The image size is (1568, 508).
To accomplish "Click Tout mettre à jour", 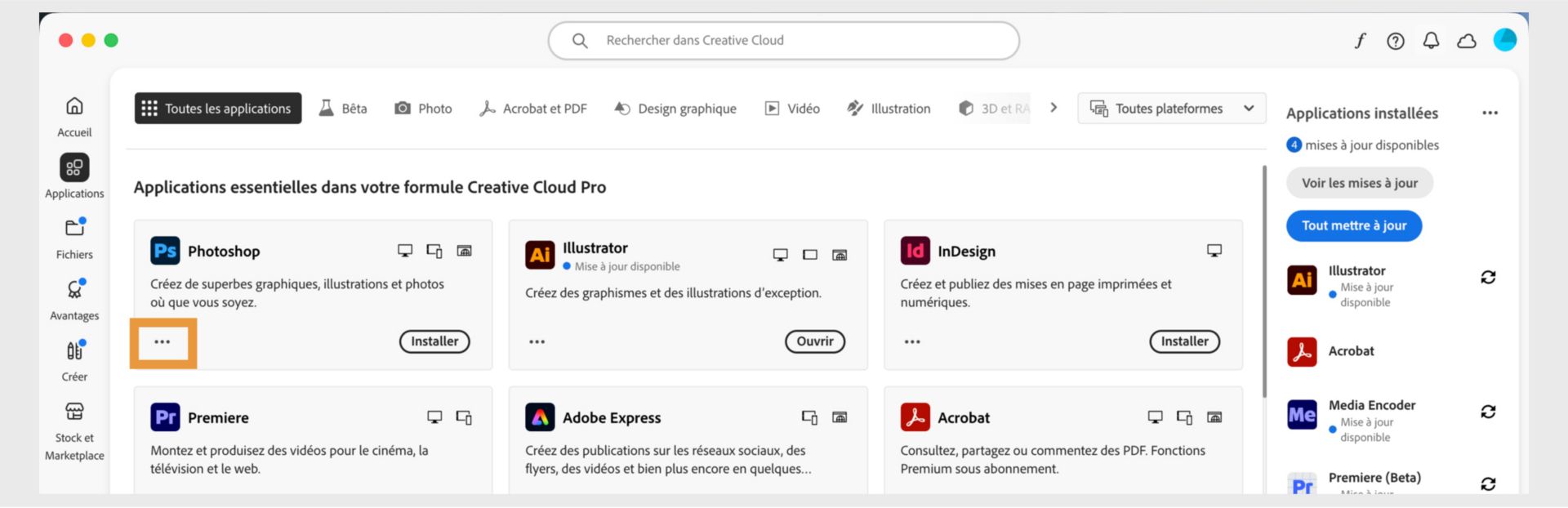I will (1354, 225).
